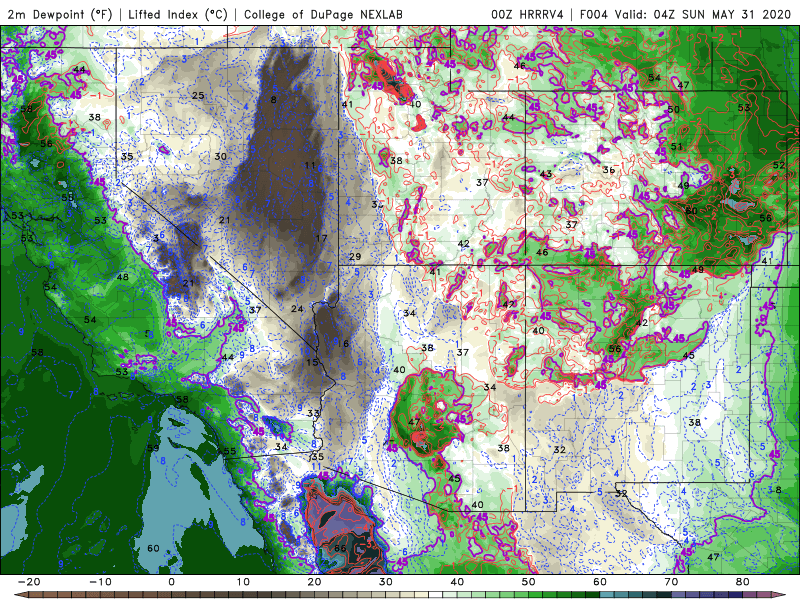
Task: Click the dewpoint value '48' on the map
Action: 122,277
